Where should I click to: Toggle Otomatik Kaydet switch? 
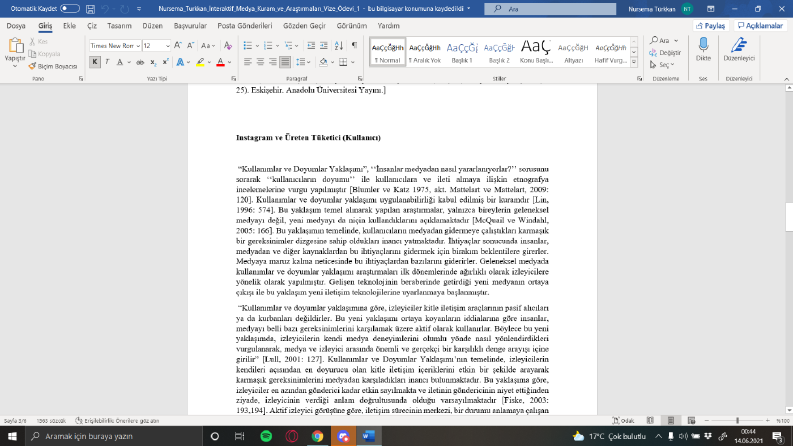[69, 9]
